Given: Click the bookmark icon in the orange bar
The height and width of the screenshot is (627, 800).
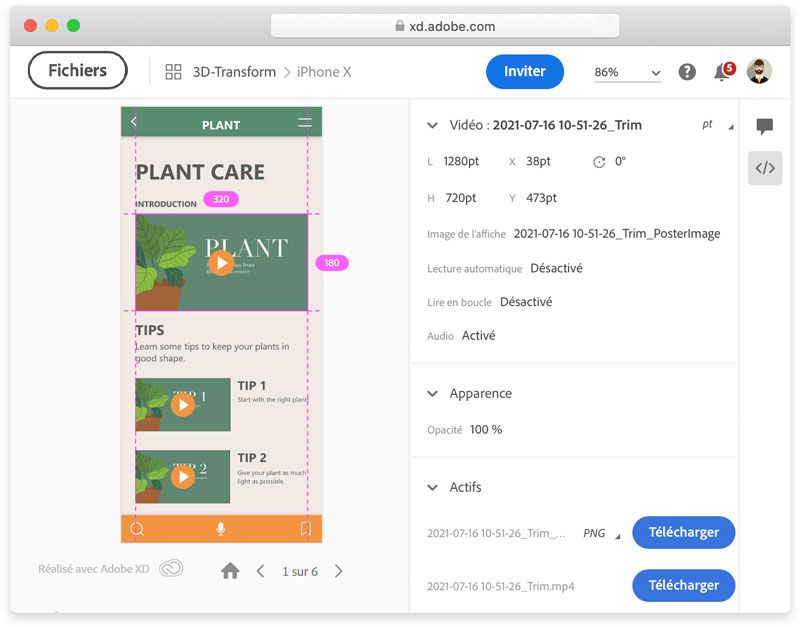Looking at the screenshot, I should pos(306,529).
